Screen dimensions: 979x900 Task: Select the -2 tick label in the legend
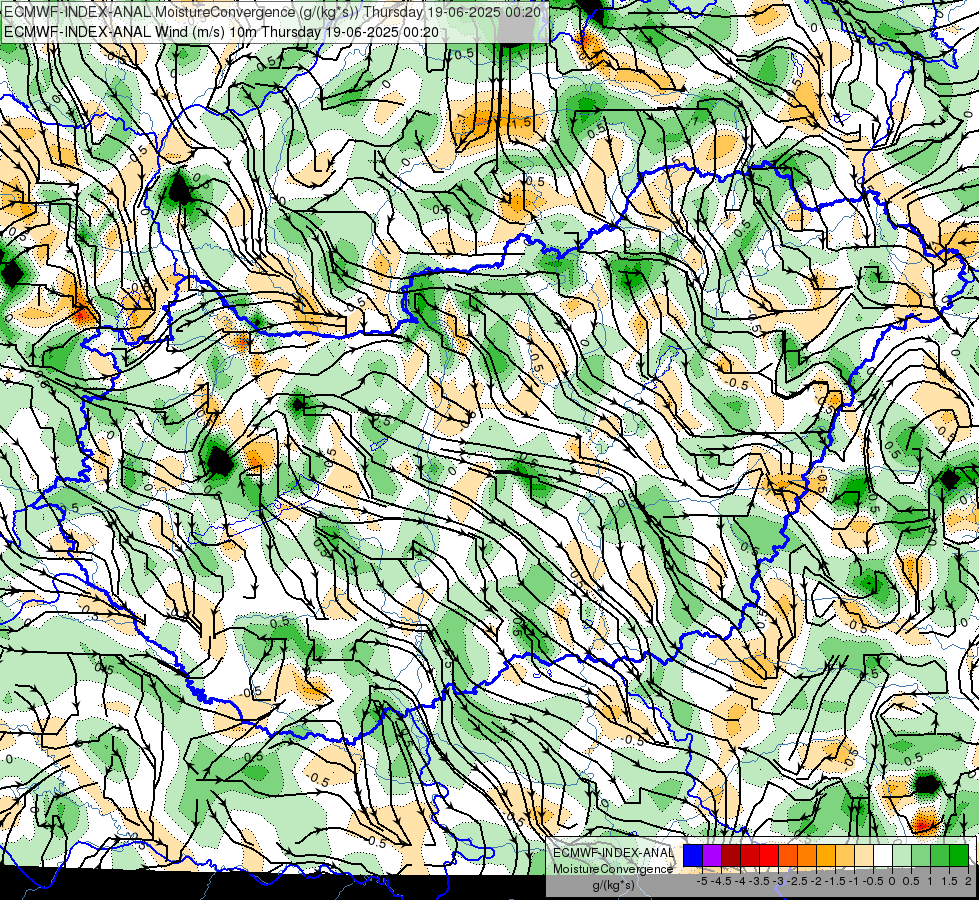[816, 881]
